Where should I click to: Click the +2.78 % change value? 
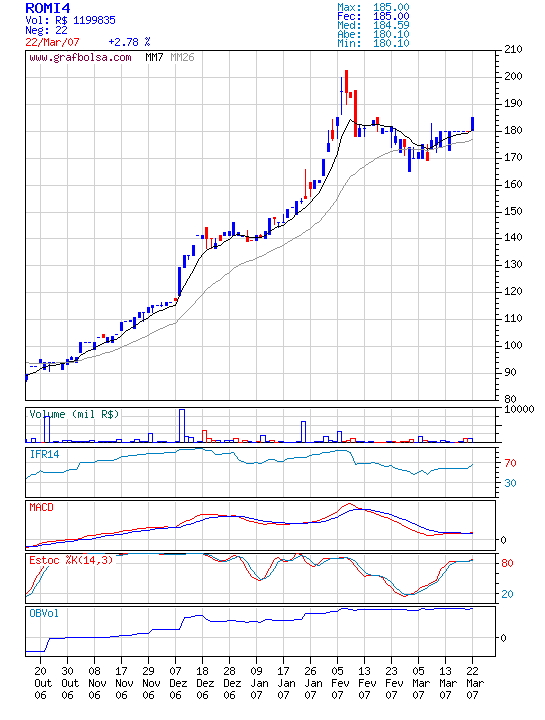pyautogui.click(x=129, y=42)
